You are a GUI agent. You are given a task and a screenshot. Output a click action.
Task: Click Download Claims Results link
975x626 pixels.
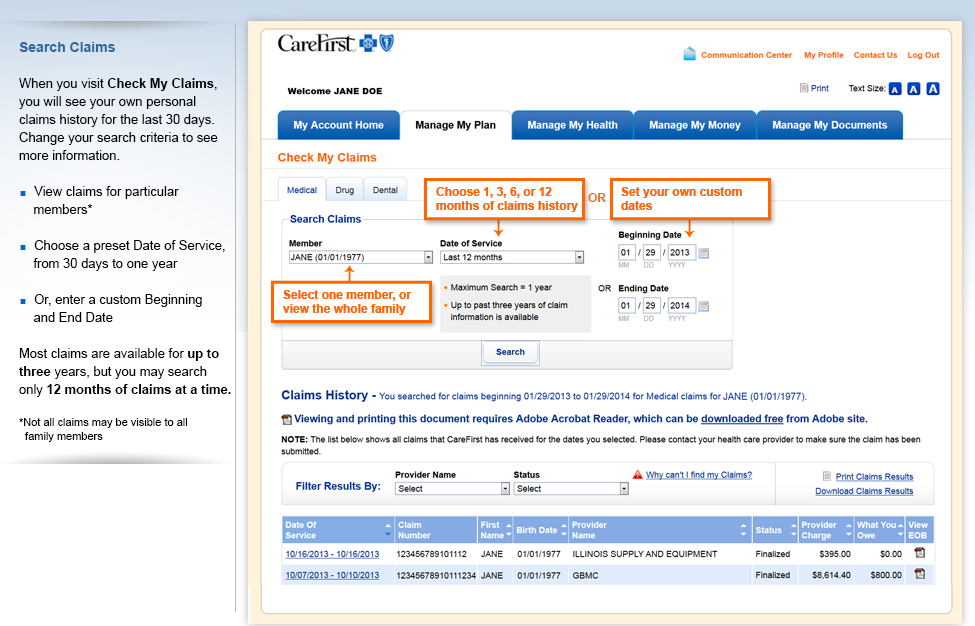(x=864, y=491)
